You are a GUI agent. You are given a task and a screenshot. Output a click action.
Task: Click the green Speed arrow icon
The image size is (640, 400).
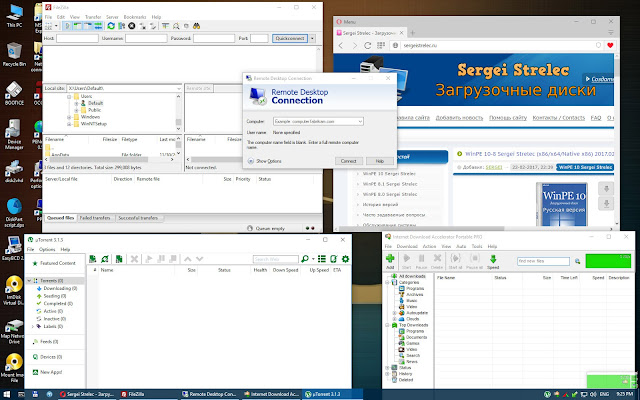coord(493,259)
